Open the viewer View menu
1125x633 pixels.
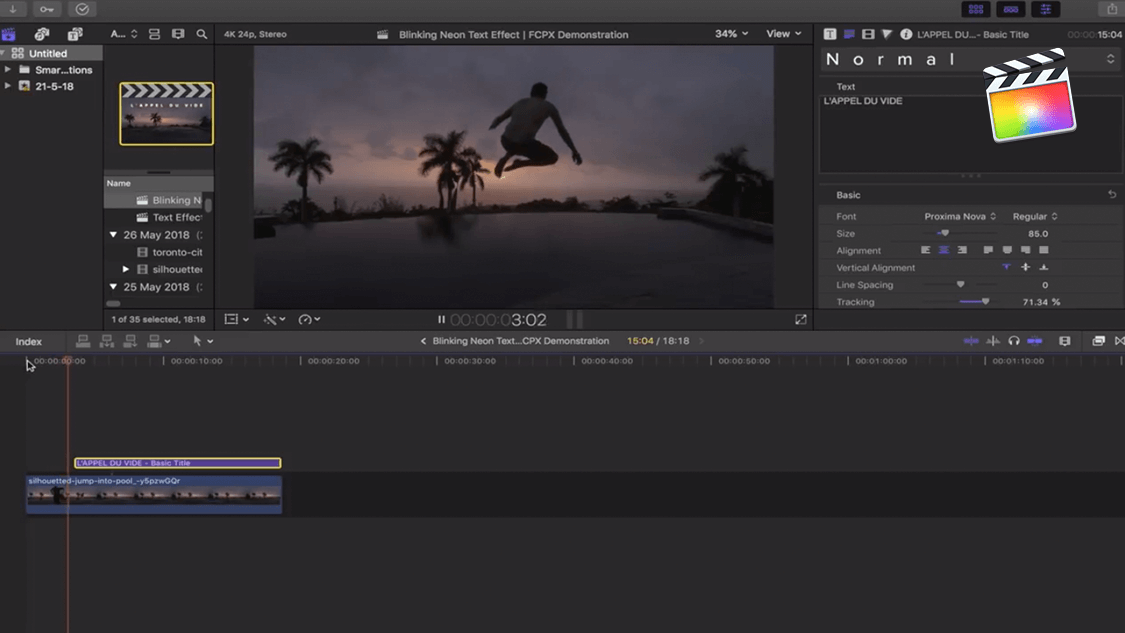[783, 34]
